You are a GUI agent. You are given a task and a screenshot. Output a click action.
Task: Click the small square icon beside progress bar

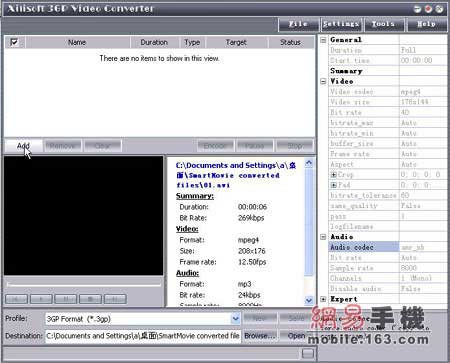point(307,353)
